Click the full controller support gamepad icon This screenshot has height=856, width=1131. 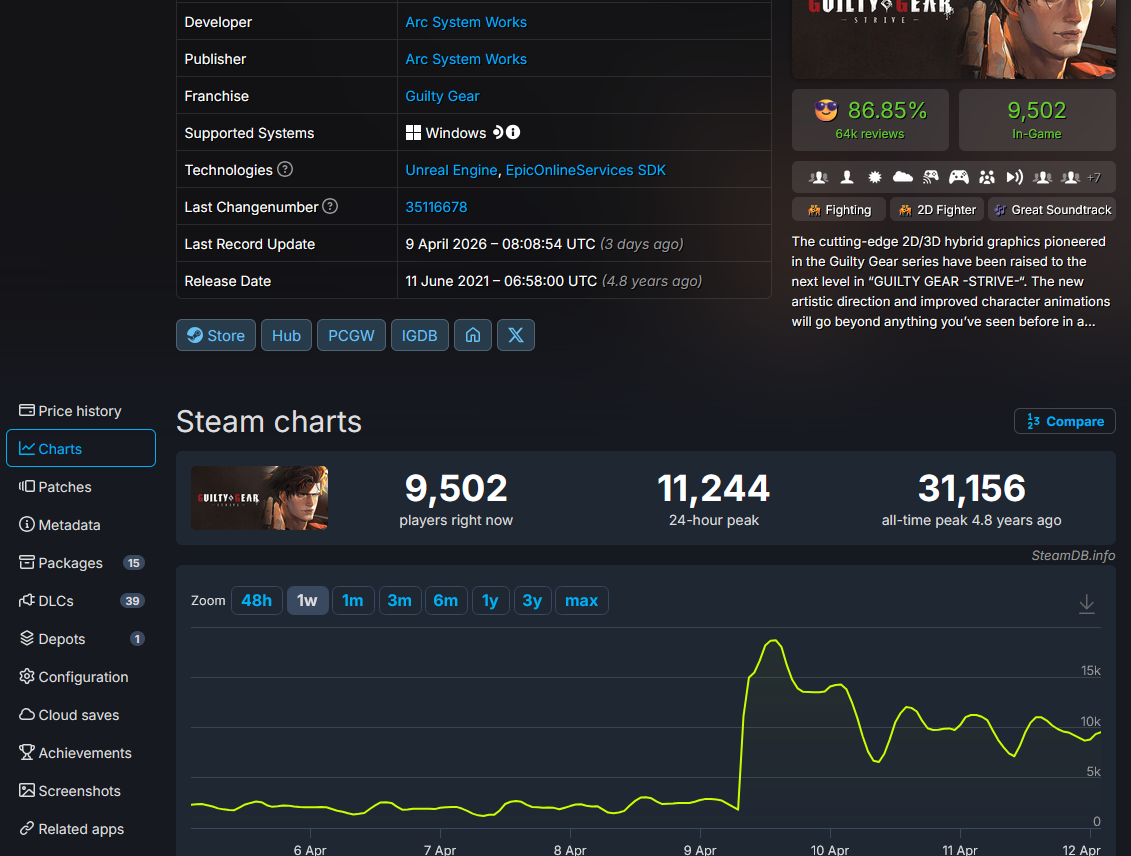pyautogui.click(x=959, y=177)
